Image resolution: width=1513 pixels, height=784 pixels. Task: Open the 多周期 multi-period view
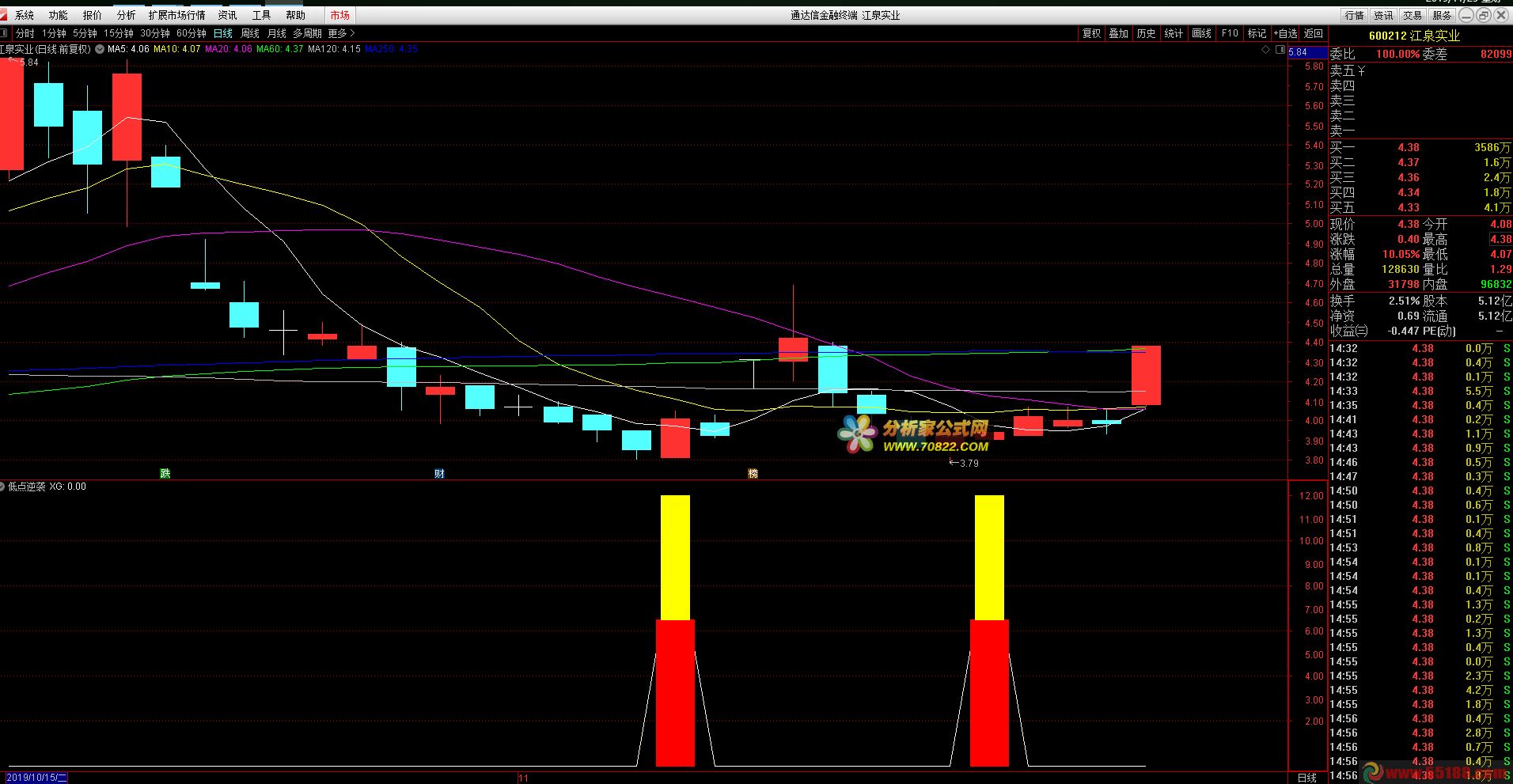pos(307,33)
